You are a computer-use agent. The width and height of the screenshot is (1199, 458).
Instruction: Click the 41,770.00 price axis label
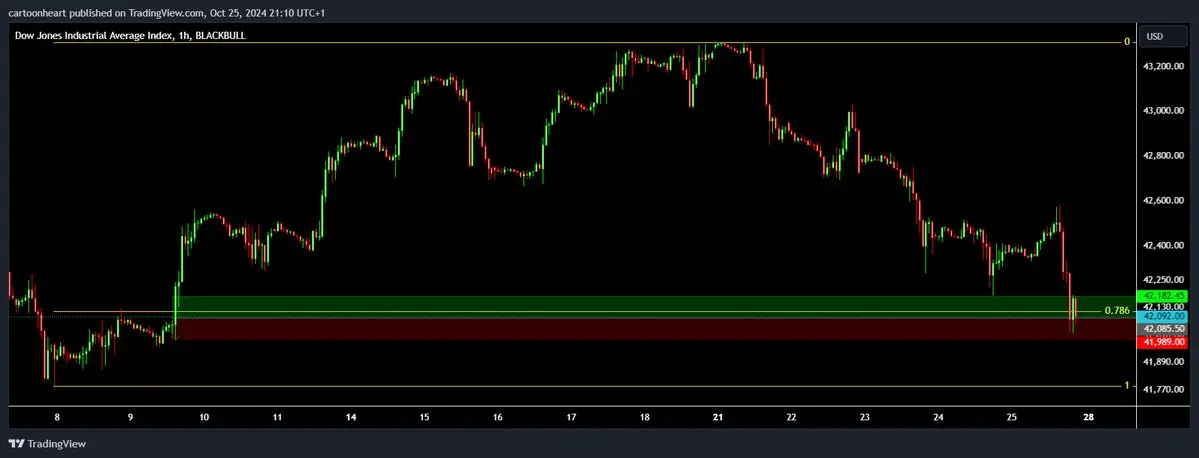point(1164,389)
